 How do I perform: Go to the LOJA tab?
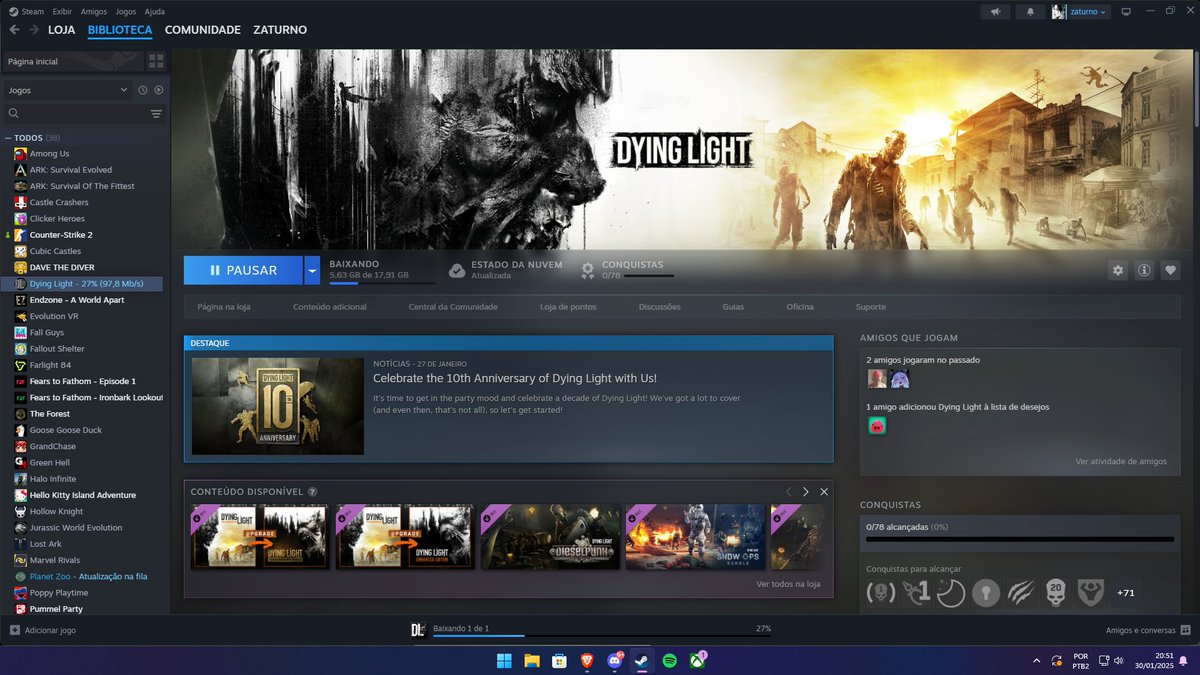click(62, 30)
